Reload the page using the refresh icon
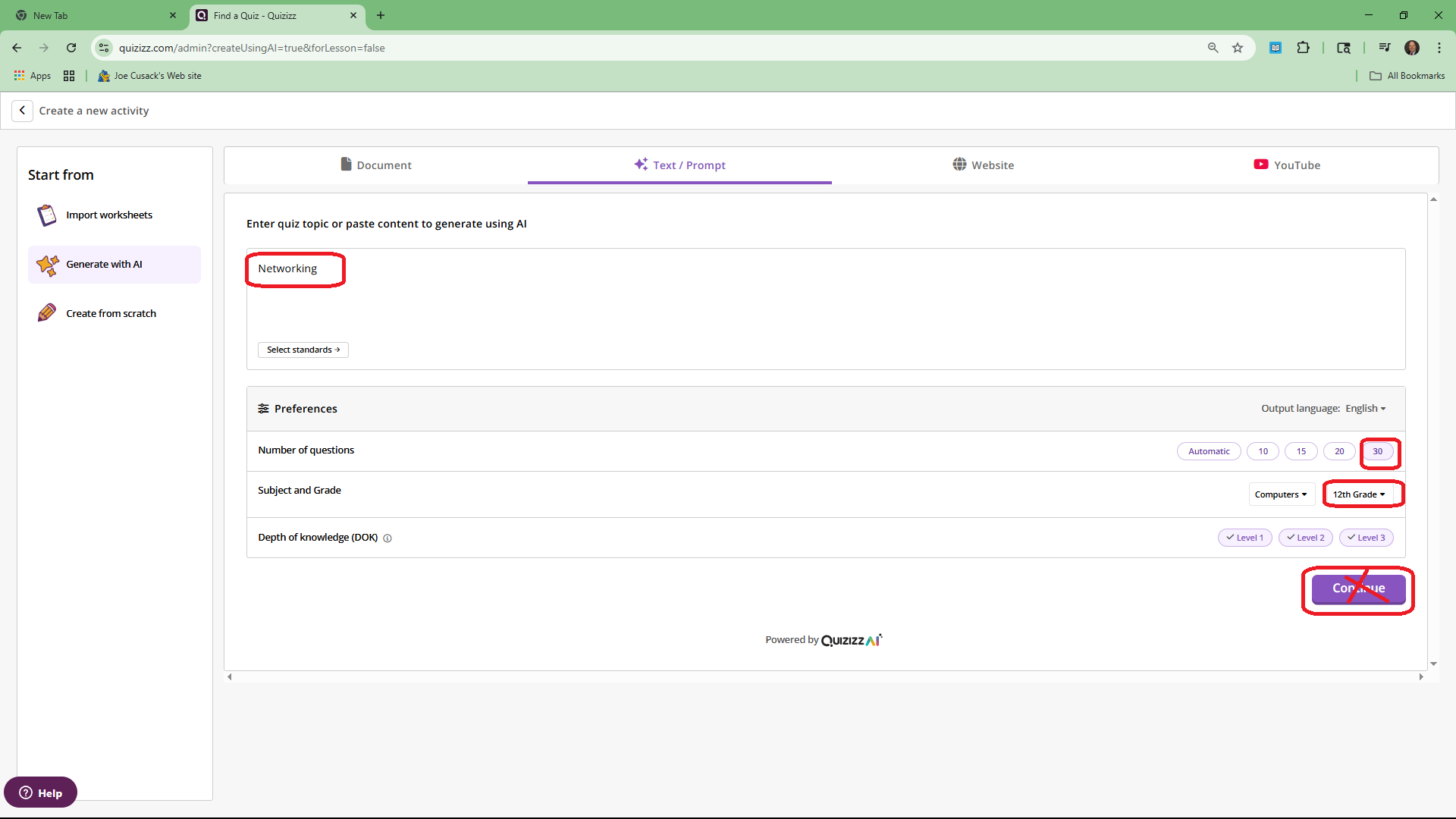1456x819 pixels. [71, 48]
